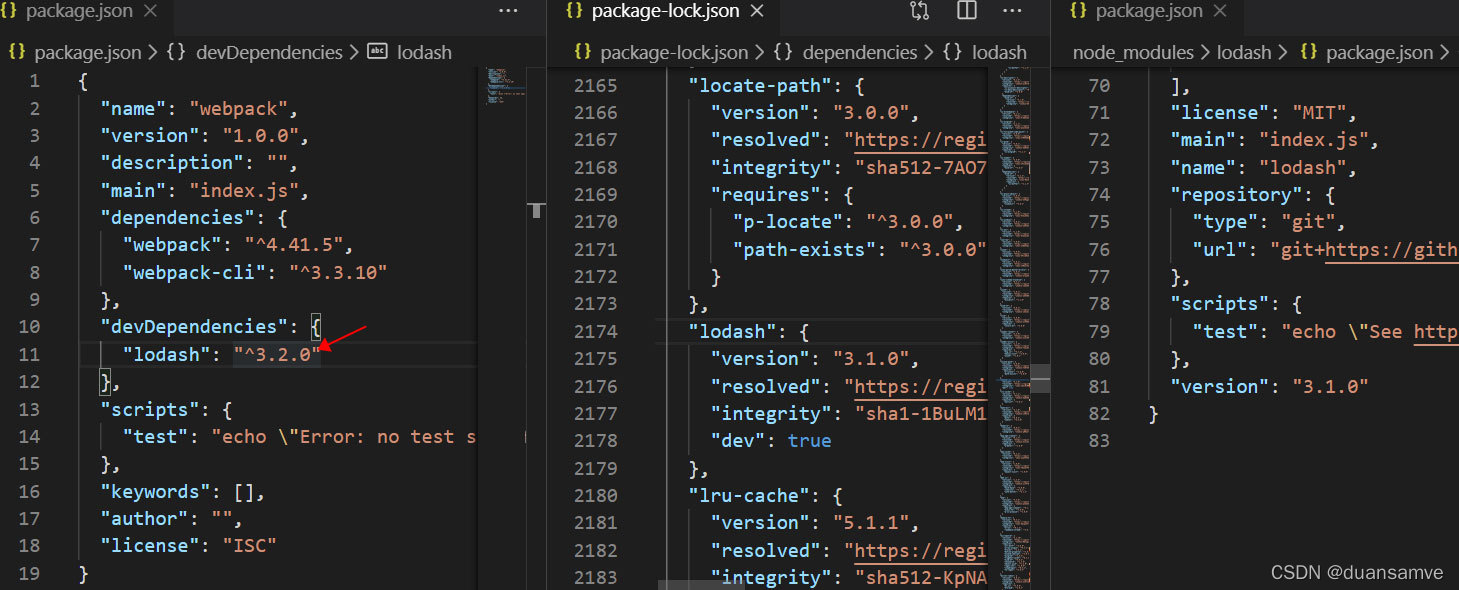Click the "scripts" key in left editor
1459x590 pixels.
[150, 409]
